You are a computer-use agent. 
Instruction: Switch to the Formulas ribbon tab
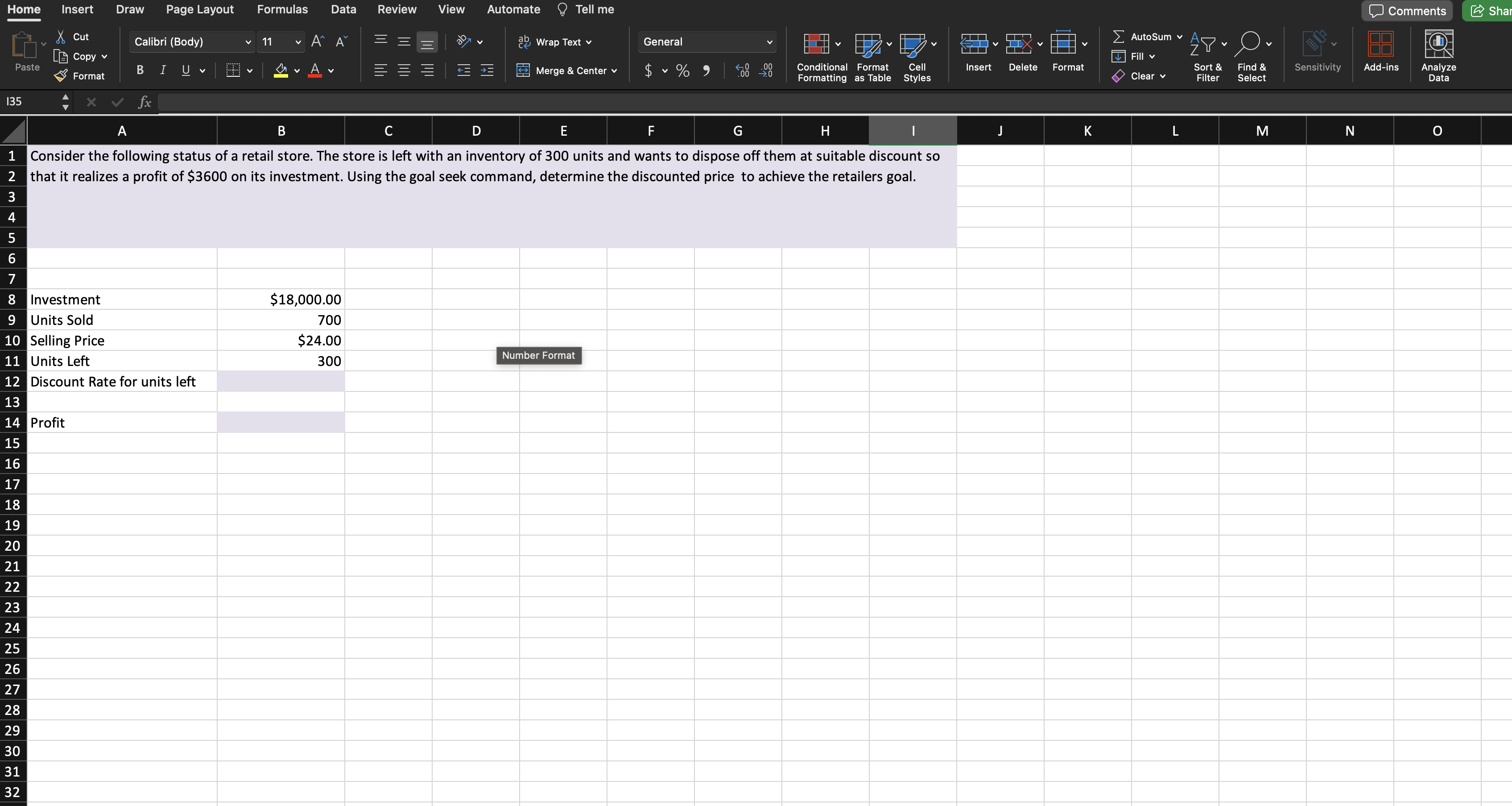(x=282, y=9)
